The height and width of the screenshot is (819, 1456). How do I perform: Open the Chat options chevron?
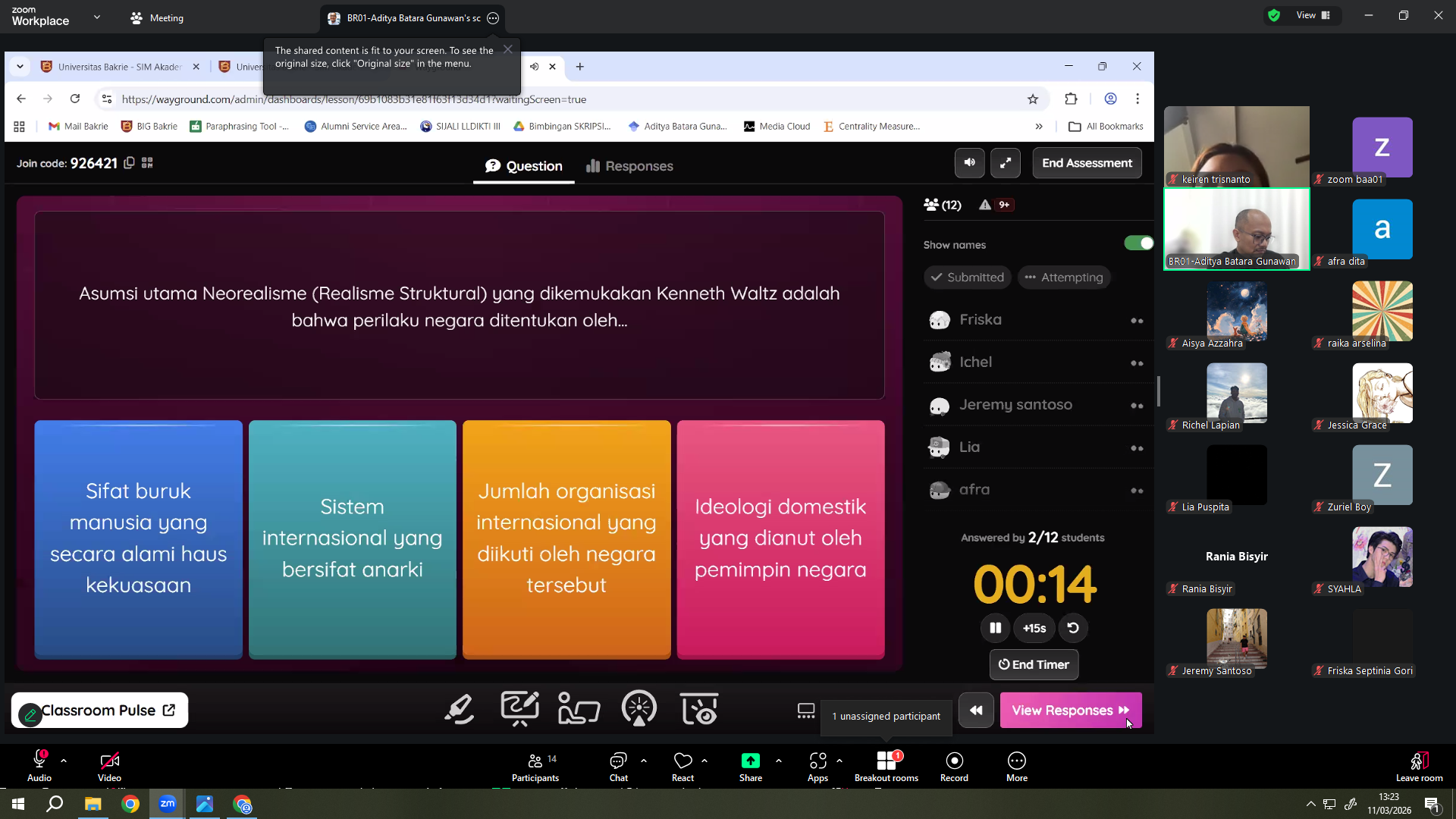point(644,761)
